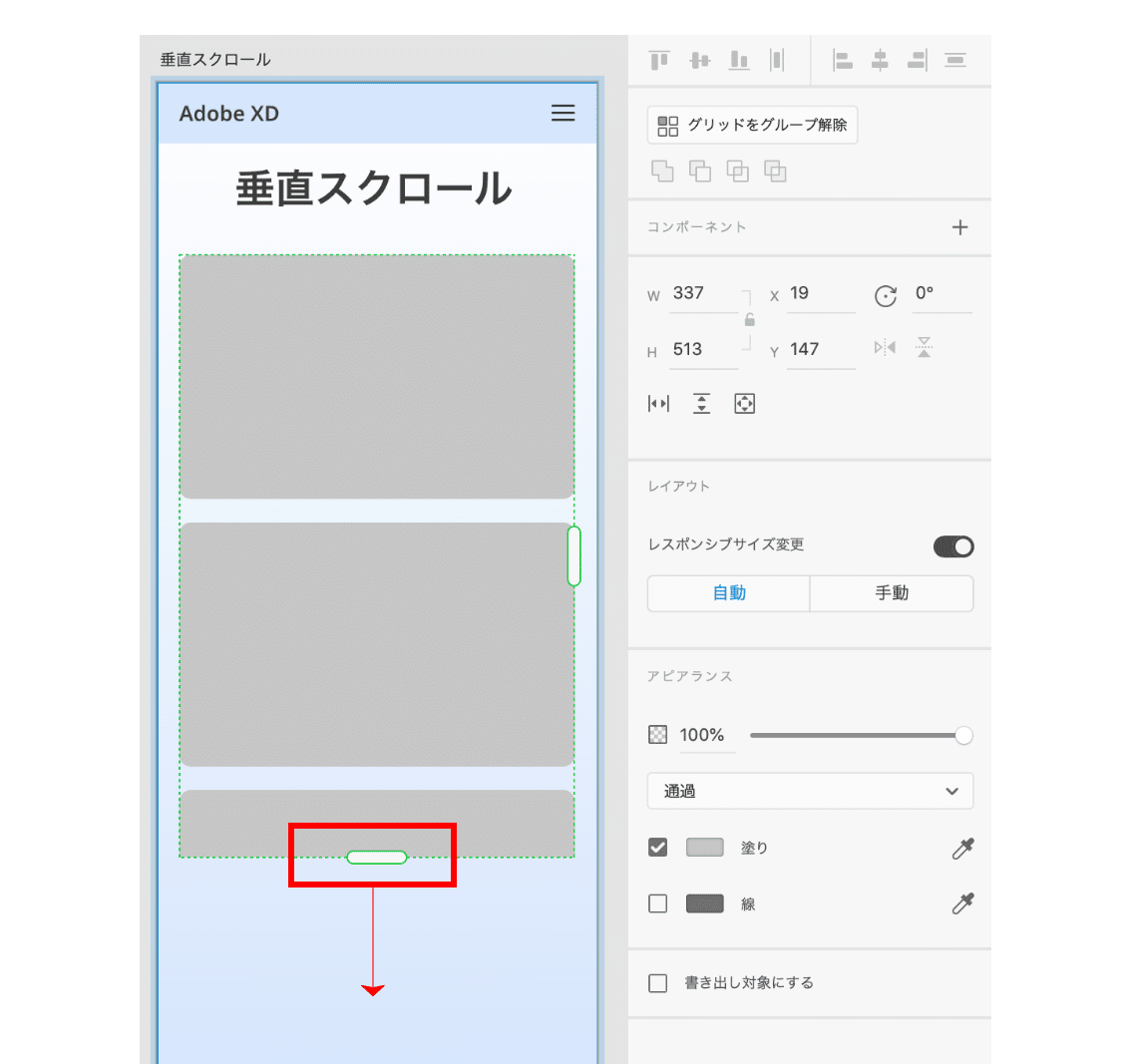Select the align top edges icon
Image resolution: width=1131 pixels, height=1064 pixels.
pyautogui.click(x=658, y=60)
